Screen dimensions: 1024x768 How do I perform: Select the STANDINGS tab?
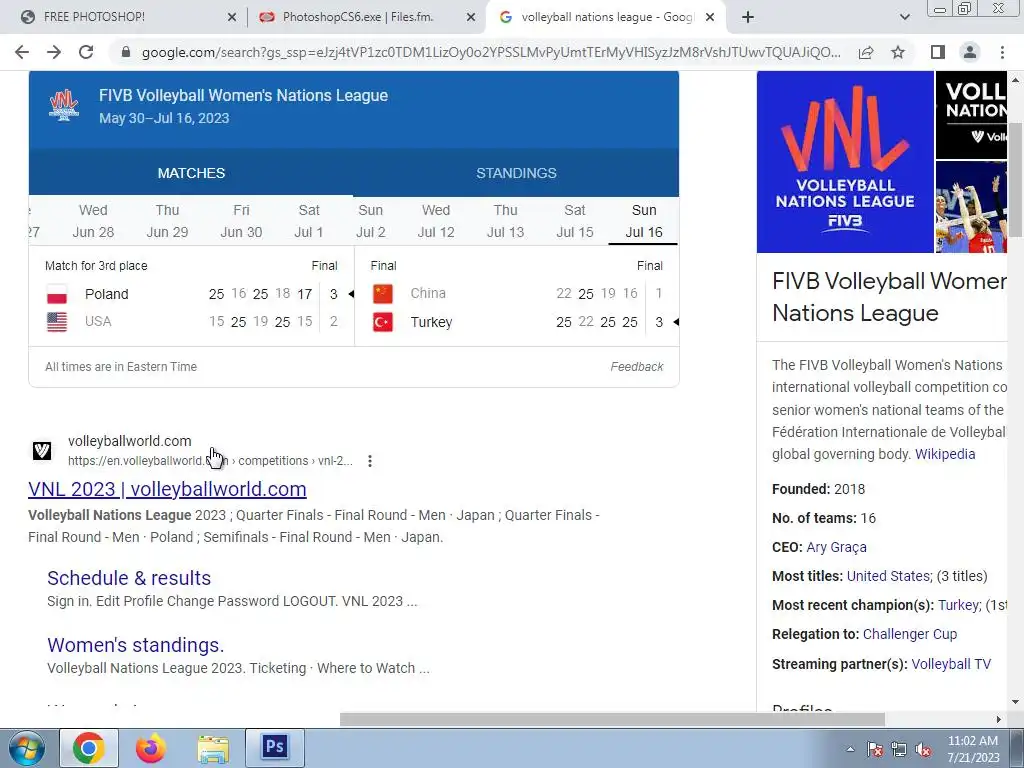point(516,173)
